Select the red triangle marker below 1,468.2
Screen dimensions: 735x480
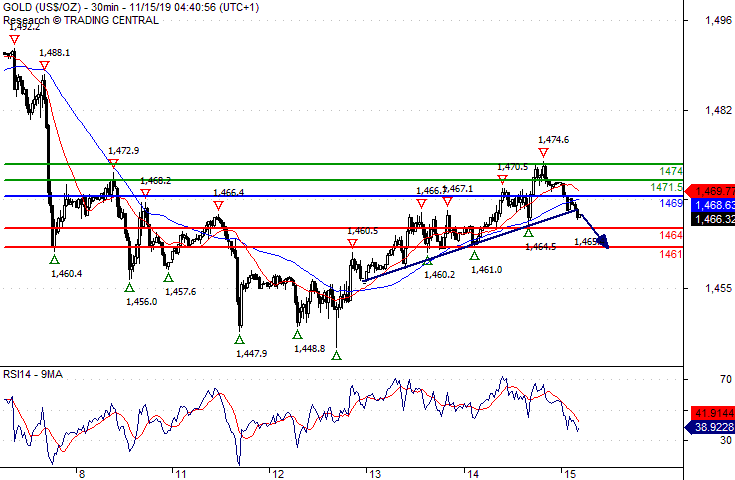tap(145, 193)
